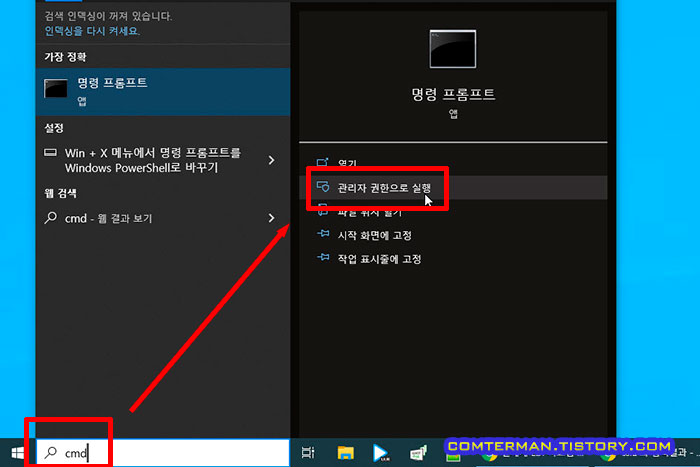The height and width of the screenshot is (467, 700).
Task: Click the large Command Prompt preview icon
Action: point(453,49)
